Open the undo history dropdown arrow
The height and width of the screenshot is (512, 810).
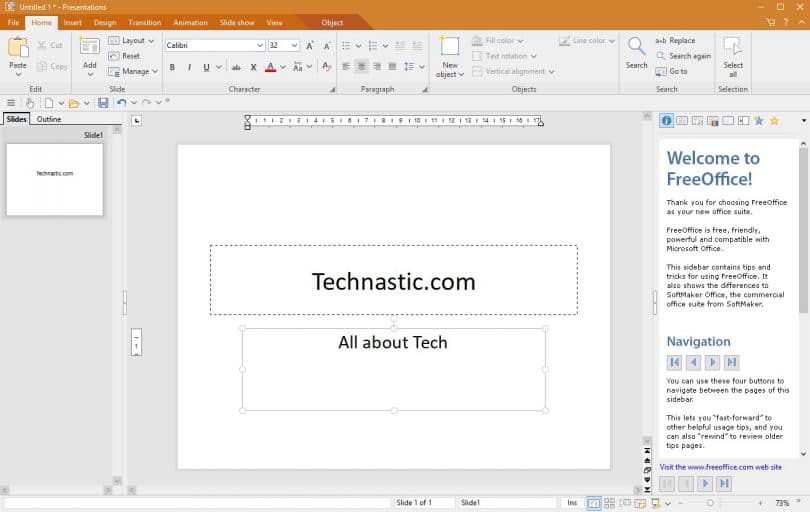pos(134,103)
